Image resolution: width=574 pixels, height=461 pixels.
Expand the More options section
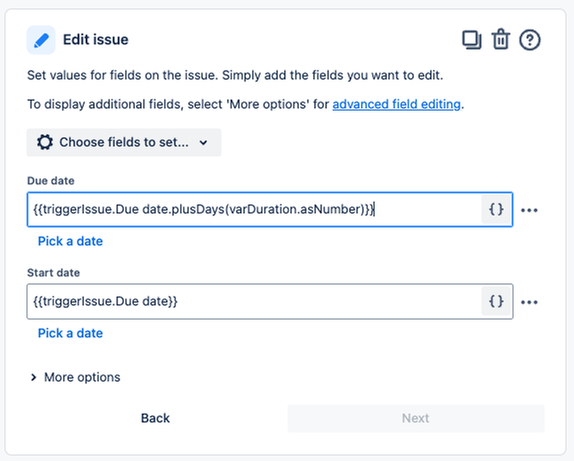(75, 377)
